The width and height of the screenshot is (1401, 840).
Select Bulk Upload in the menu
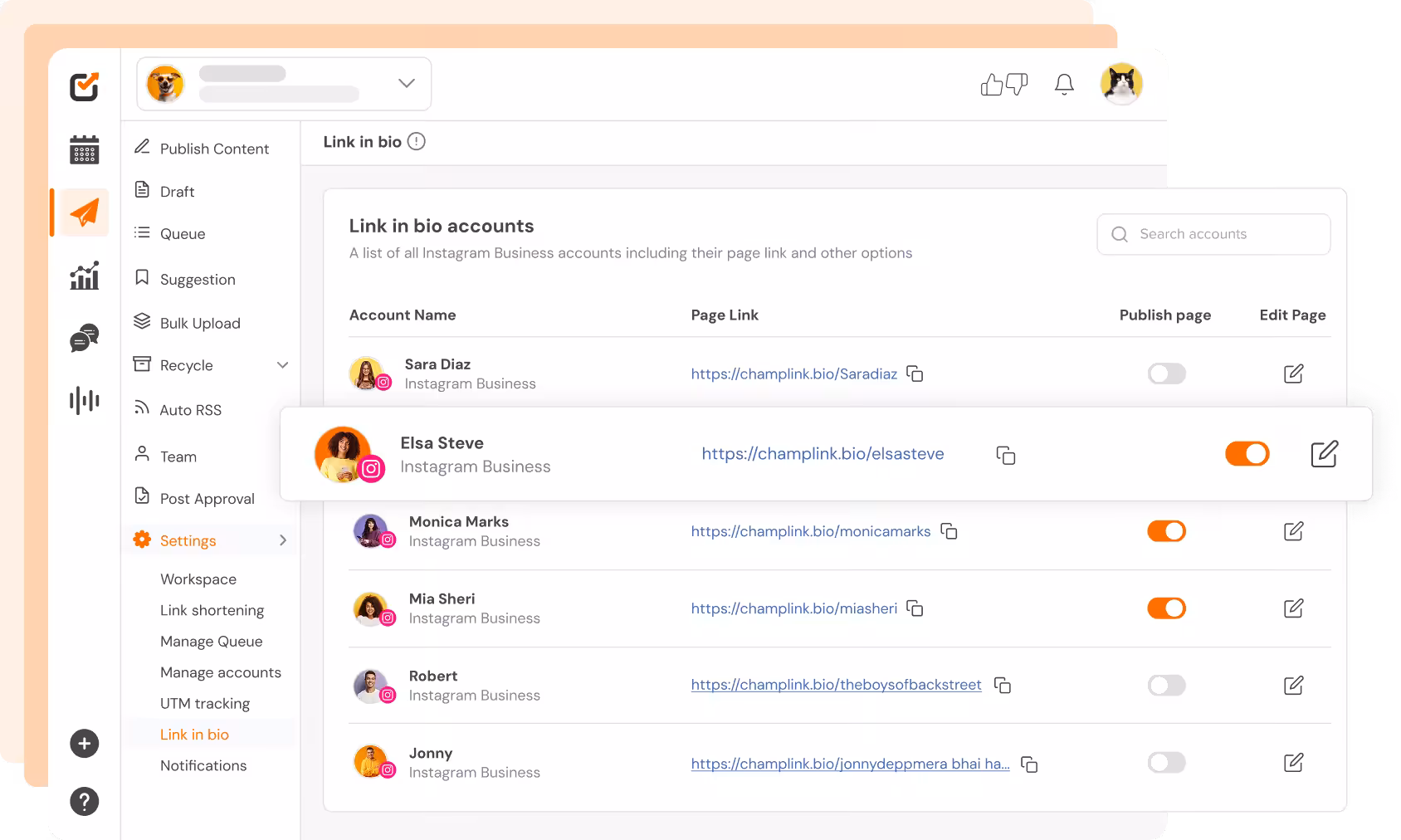pos(199,323)
